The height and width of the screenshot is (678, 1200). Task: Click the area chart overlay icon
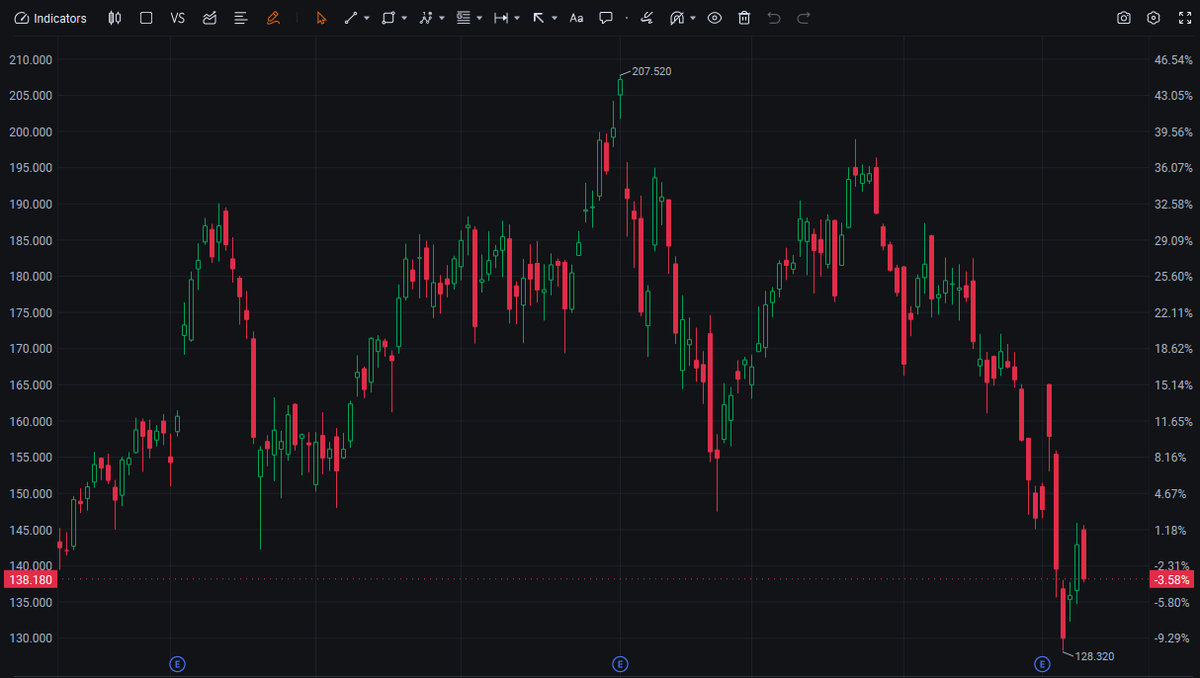(209, 18)
